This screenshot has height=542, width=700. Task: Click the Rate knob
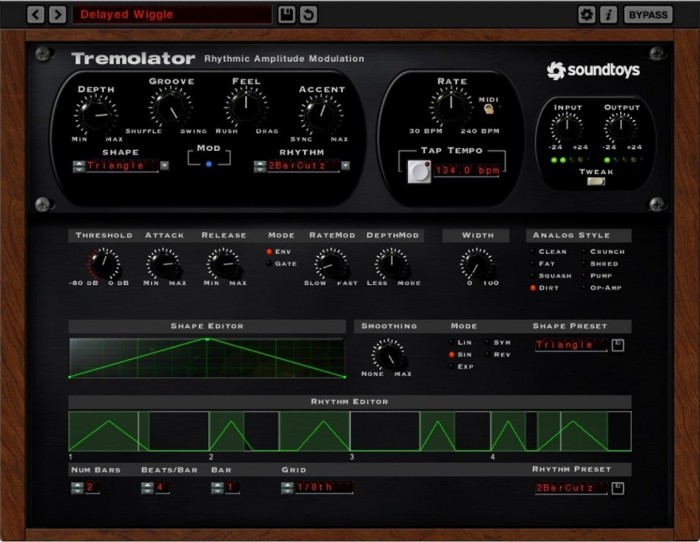(x=451, y=107)
